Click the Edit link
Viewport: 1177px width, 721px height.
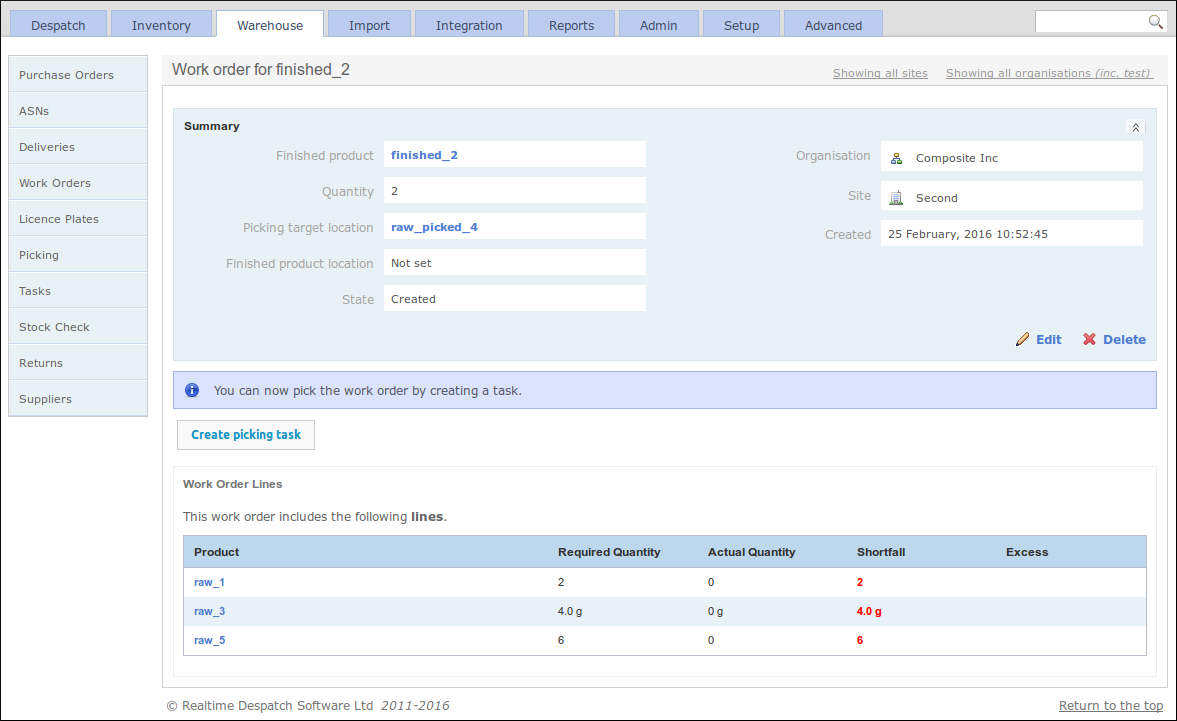1049,340
